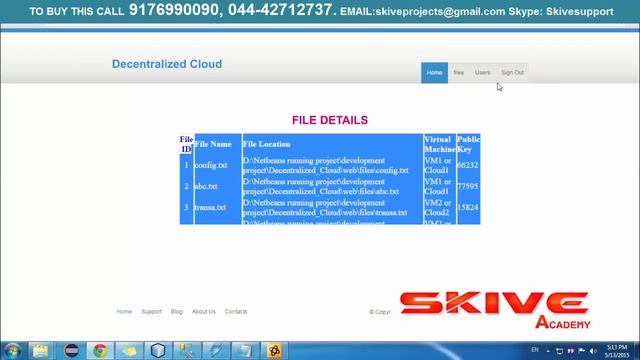Click the Virtual Machine column header
The width and height of the screenshot is (640, 360).
pos(440,144)
